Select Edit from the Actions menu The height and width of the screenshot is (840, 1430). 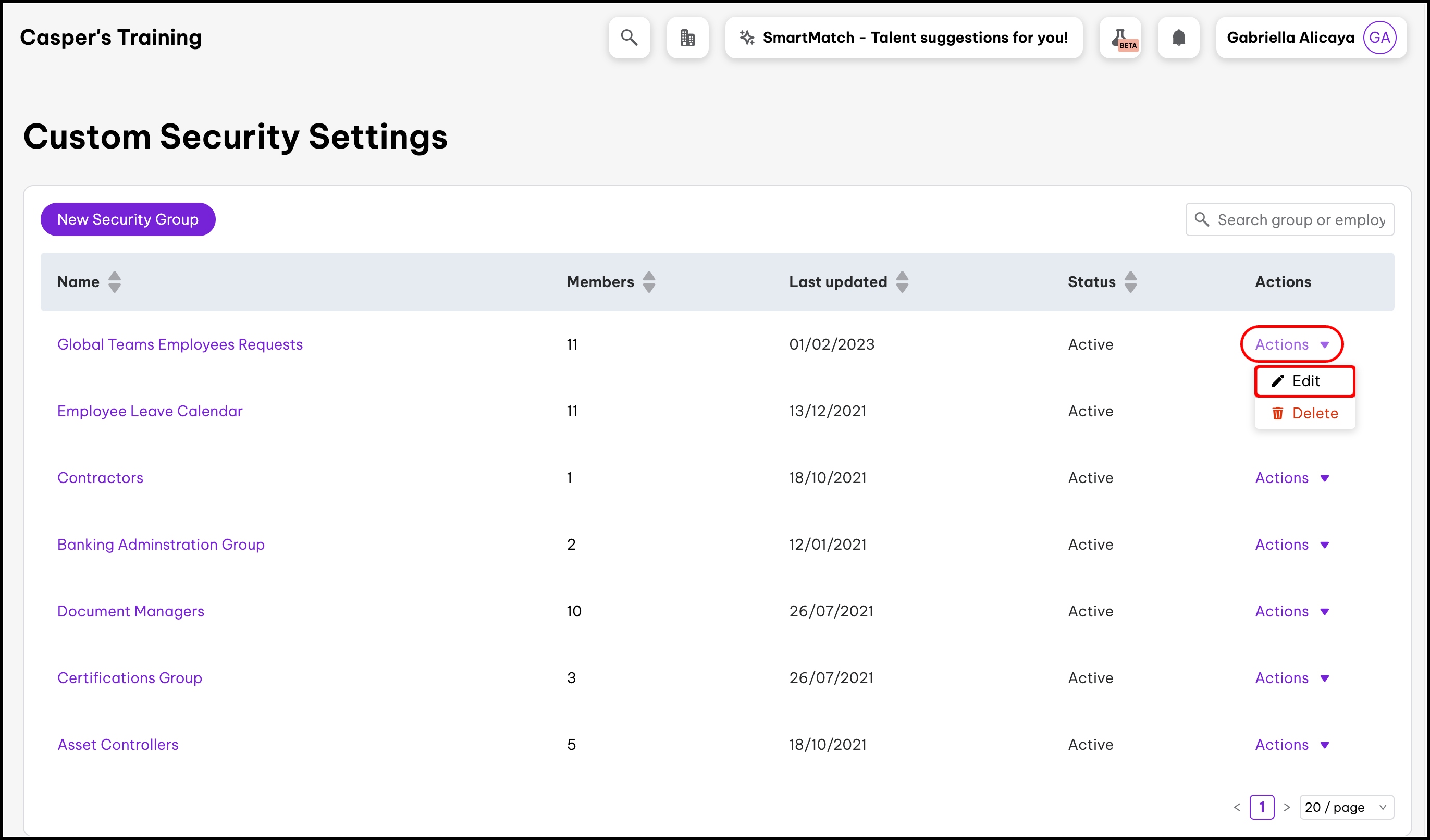tap(1304, 381)
